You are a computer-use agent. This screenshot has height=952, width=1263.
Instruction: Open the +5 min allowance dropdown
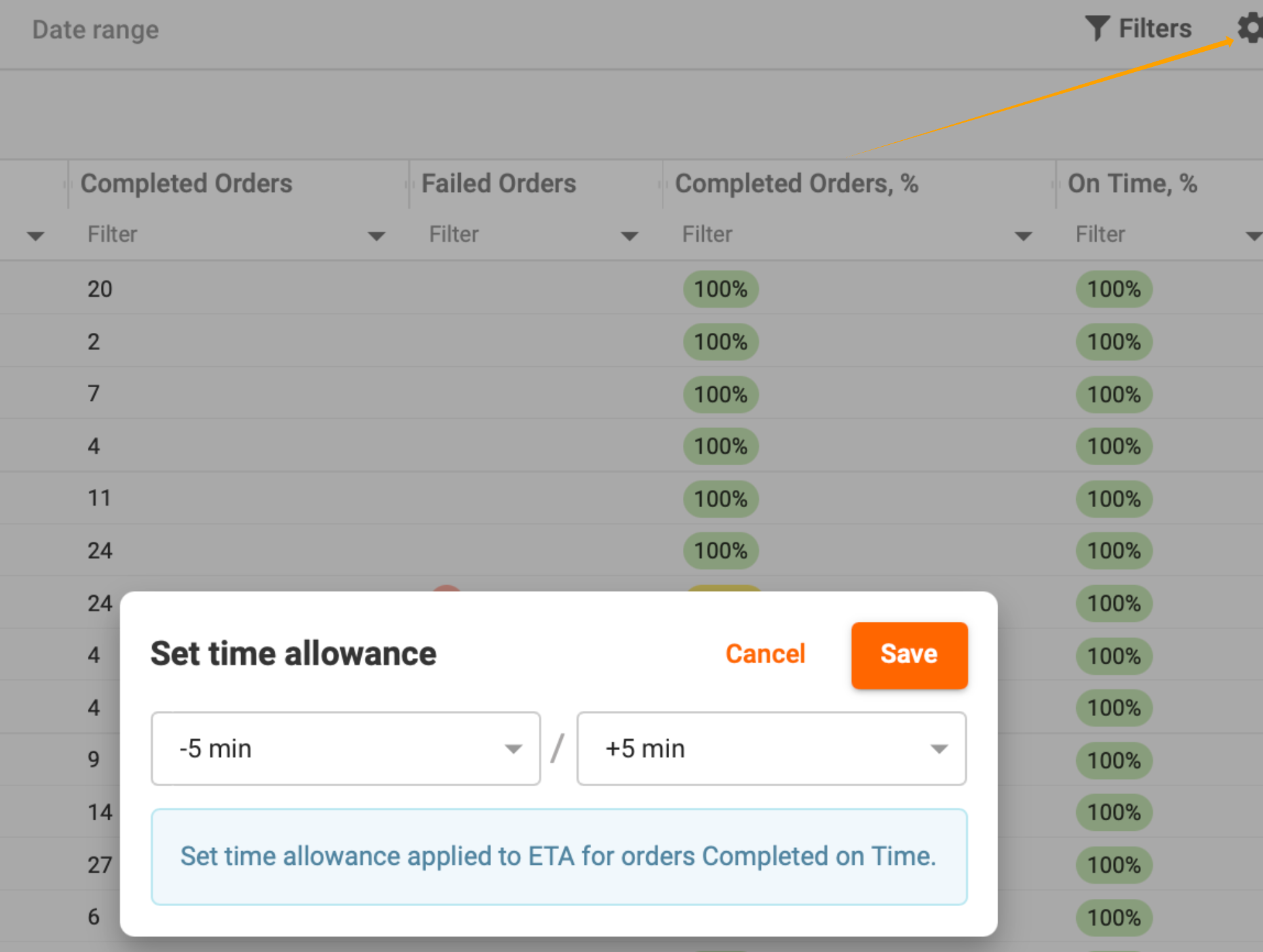pos(771,748)
